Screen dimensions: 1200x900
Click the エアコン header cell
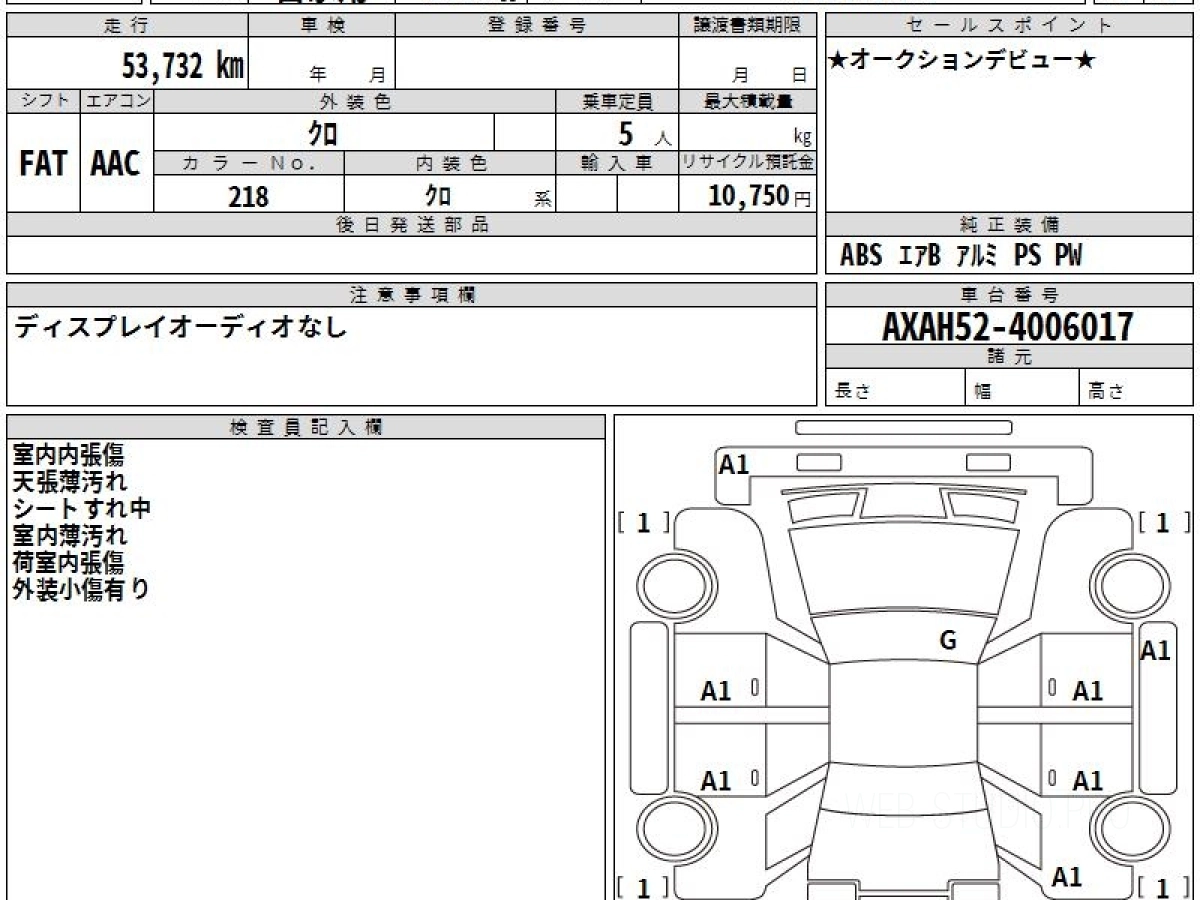pyautogui.click(x=117, y=101)
